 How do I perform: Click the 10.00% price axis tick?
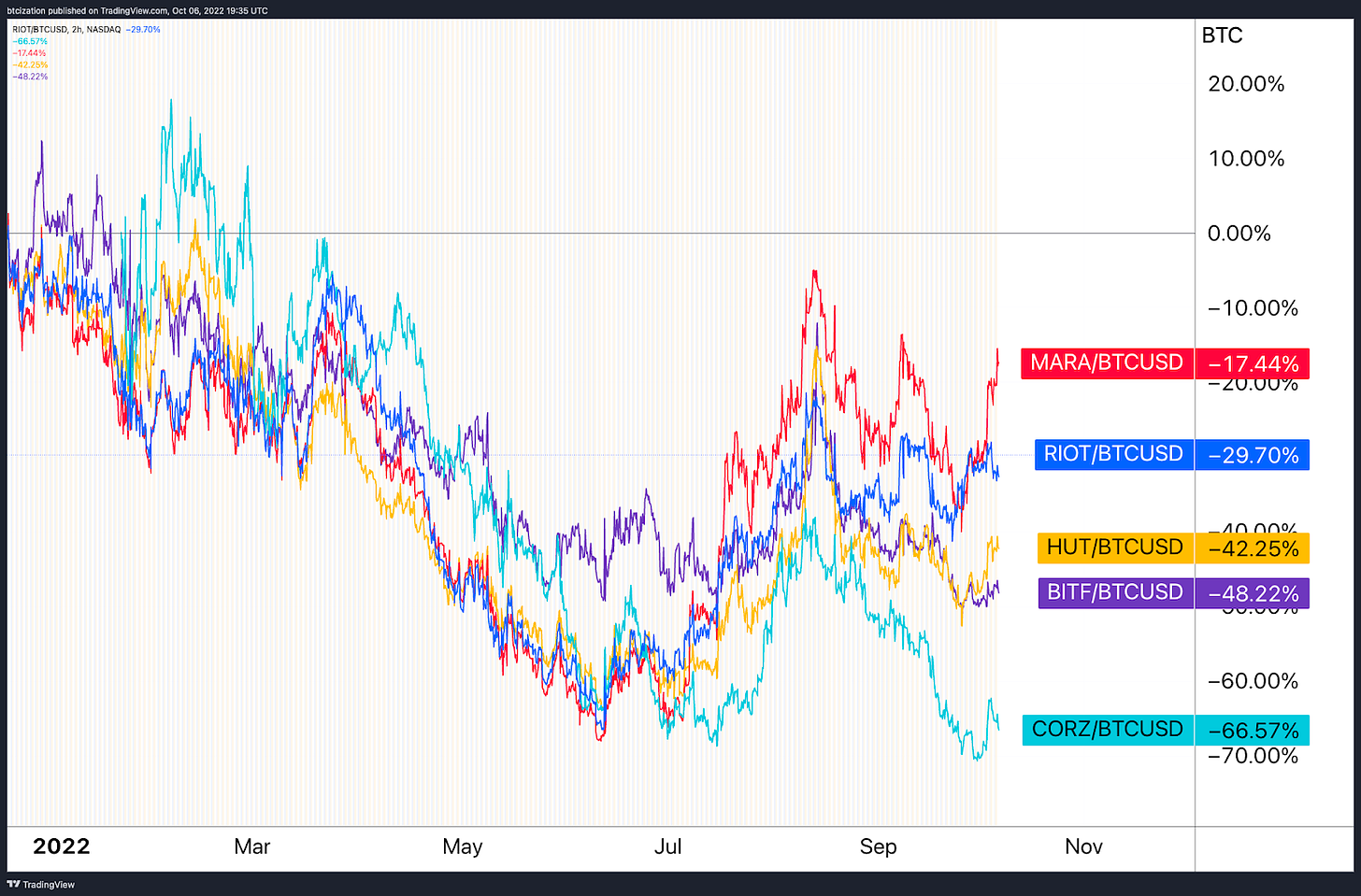(1246, 159)
